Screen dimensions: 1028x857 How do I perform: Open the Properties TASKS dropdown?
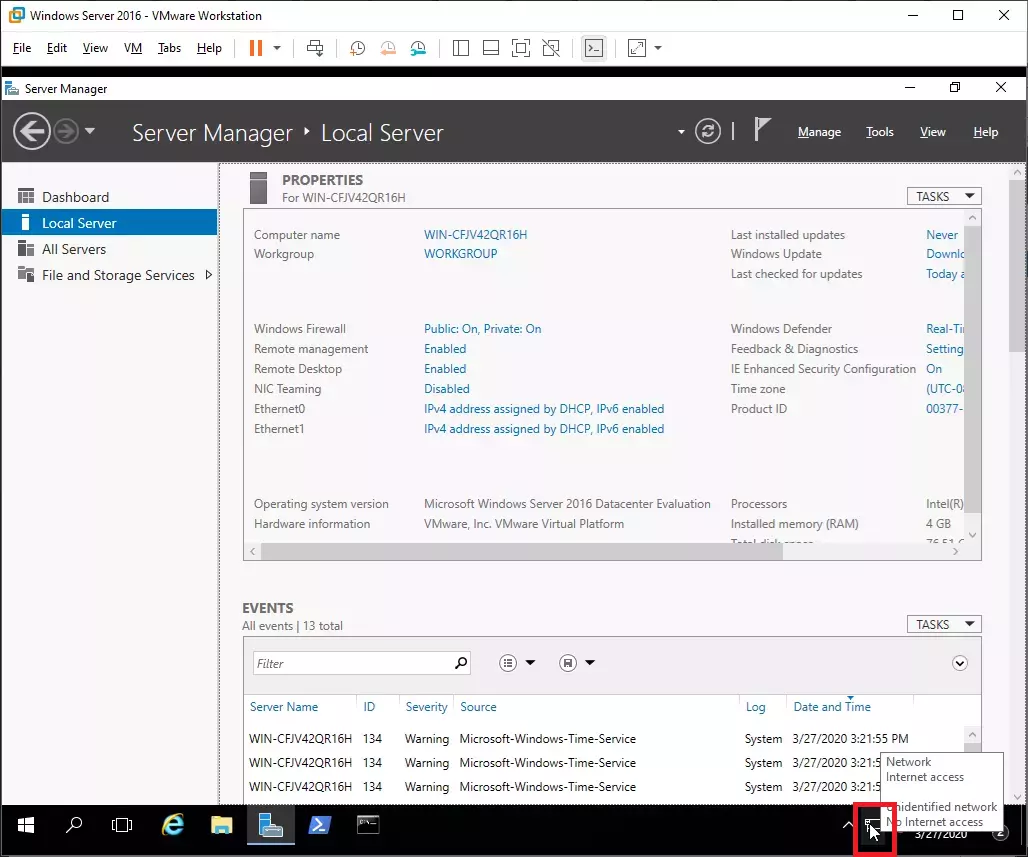[x=944, y=196]
